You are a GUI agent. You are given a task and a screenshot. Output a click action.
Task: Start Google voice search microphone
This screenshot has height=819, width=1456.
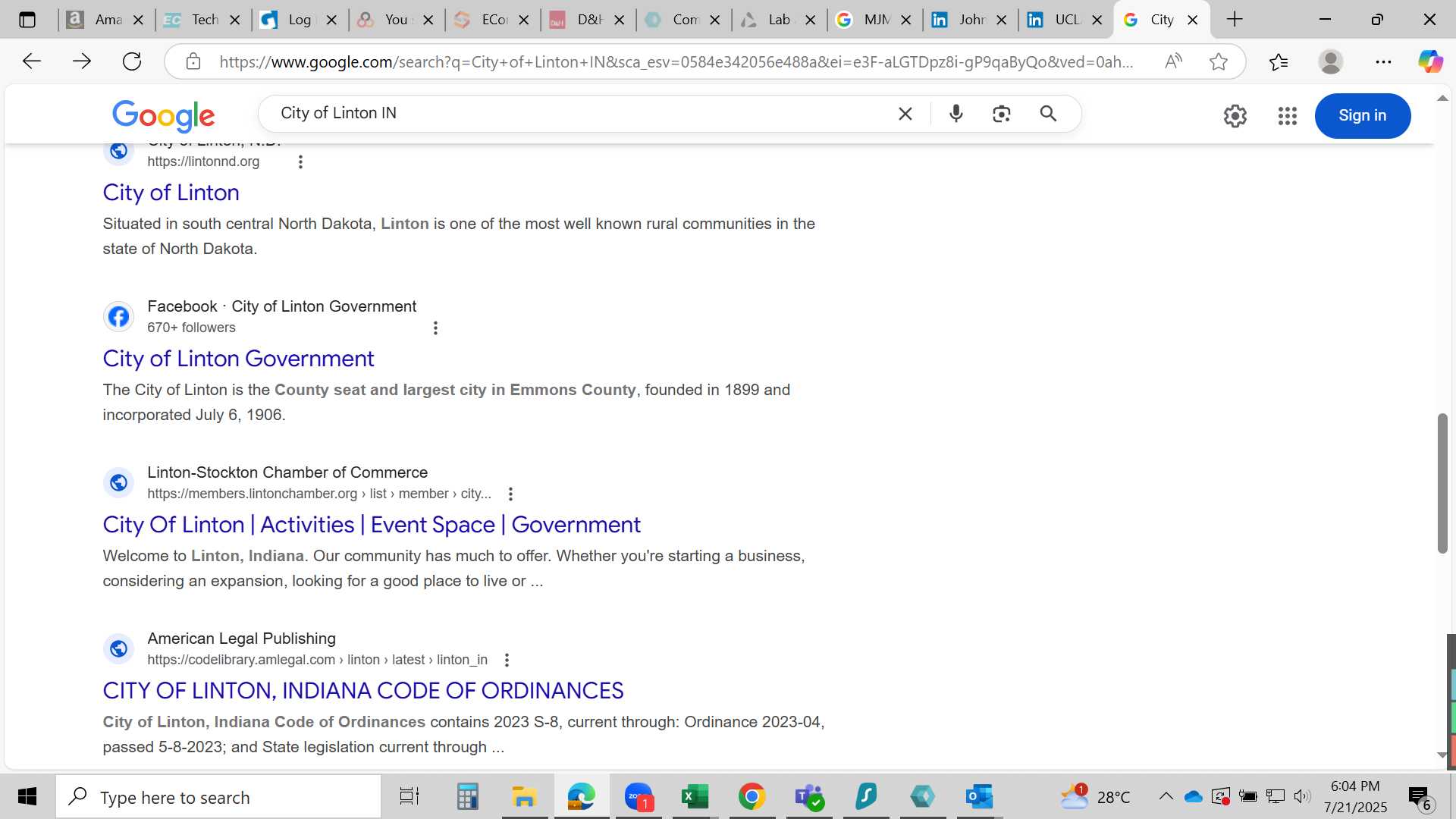(x=956, y=114)
